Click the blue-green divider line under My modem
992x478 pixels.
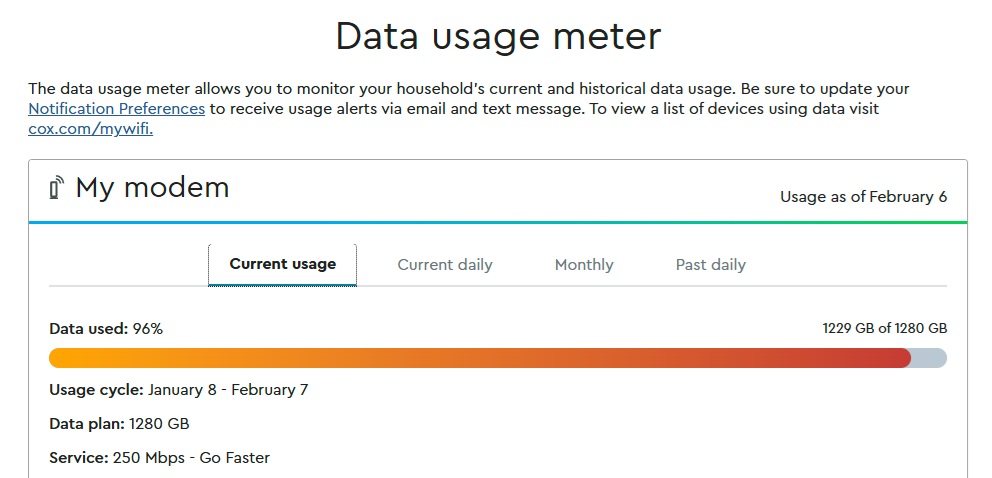pos(497,222)
